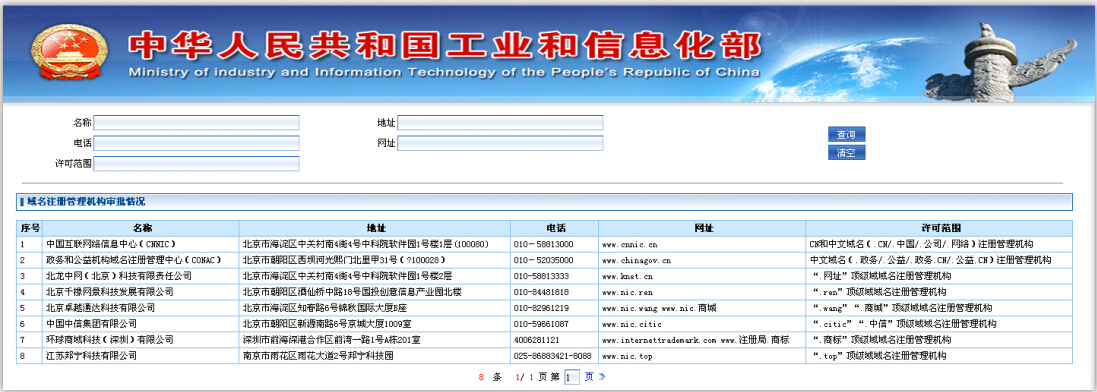Focus the 地址 address input field
Image resolution: width=1097 pixels, height=392 pixels.
click(500, 122)
